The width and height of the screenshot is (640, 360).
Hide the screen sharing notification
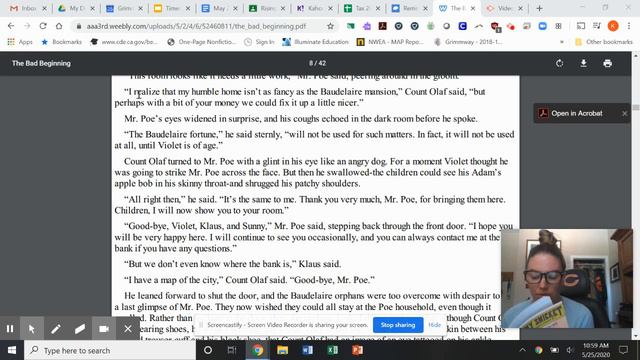[434, 325]
